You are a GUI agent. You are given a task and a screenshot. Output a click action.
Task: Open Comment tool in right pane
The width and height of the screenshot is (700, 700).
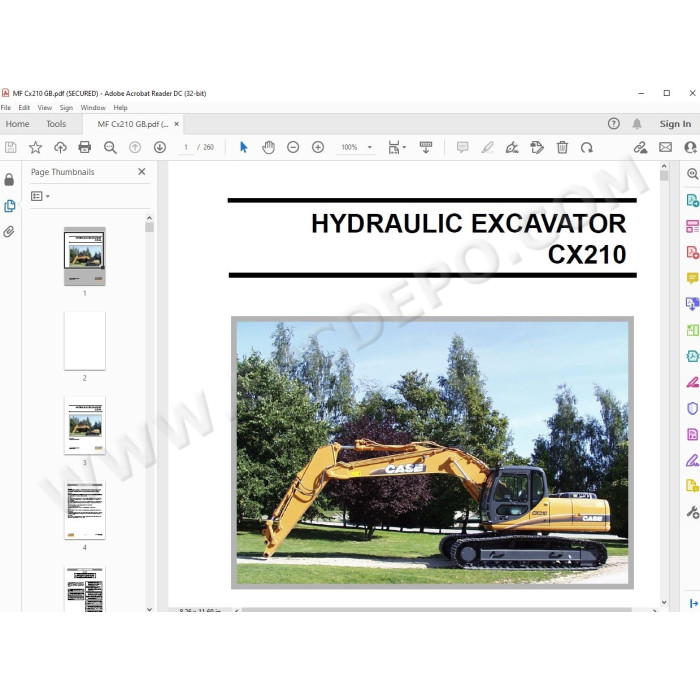click(692, 278)
